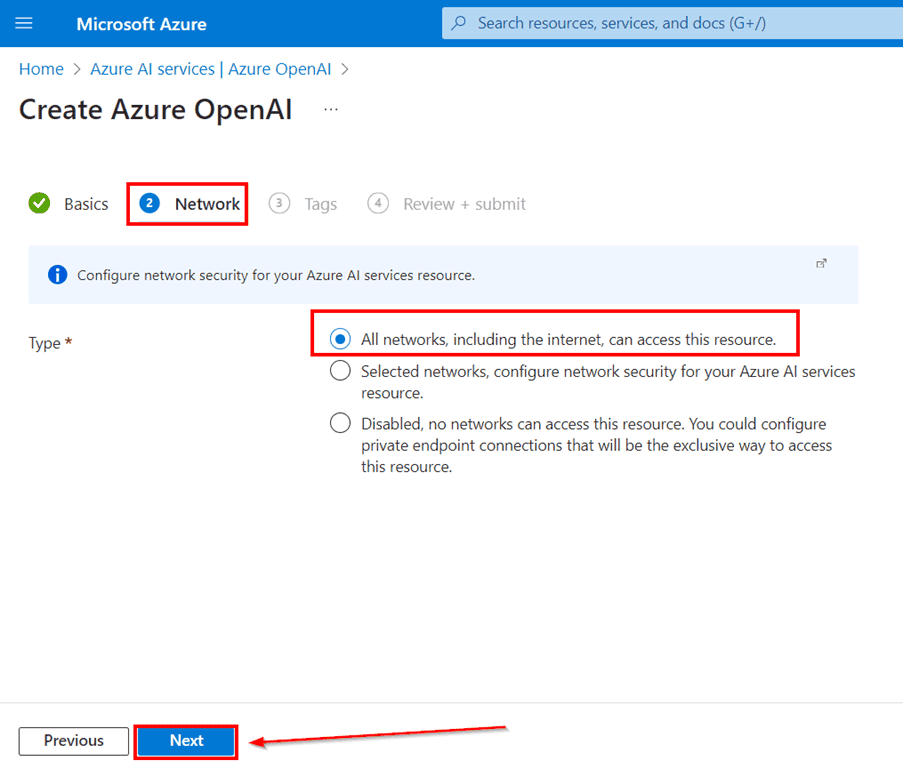
Task: Open the Home breadcrumb link
Action: click(41, 69)
